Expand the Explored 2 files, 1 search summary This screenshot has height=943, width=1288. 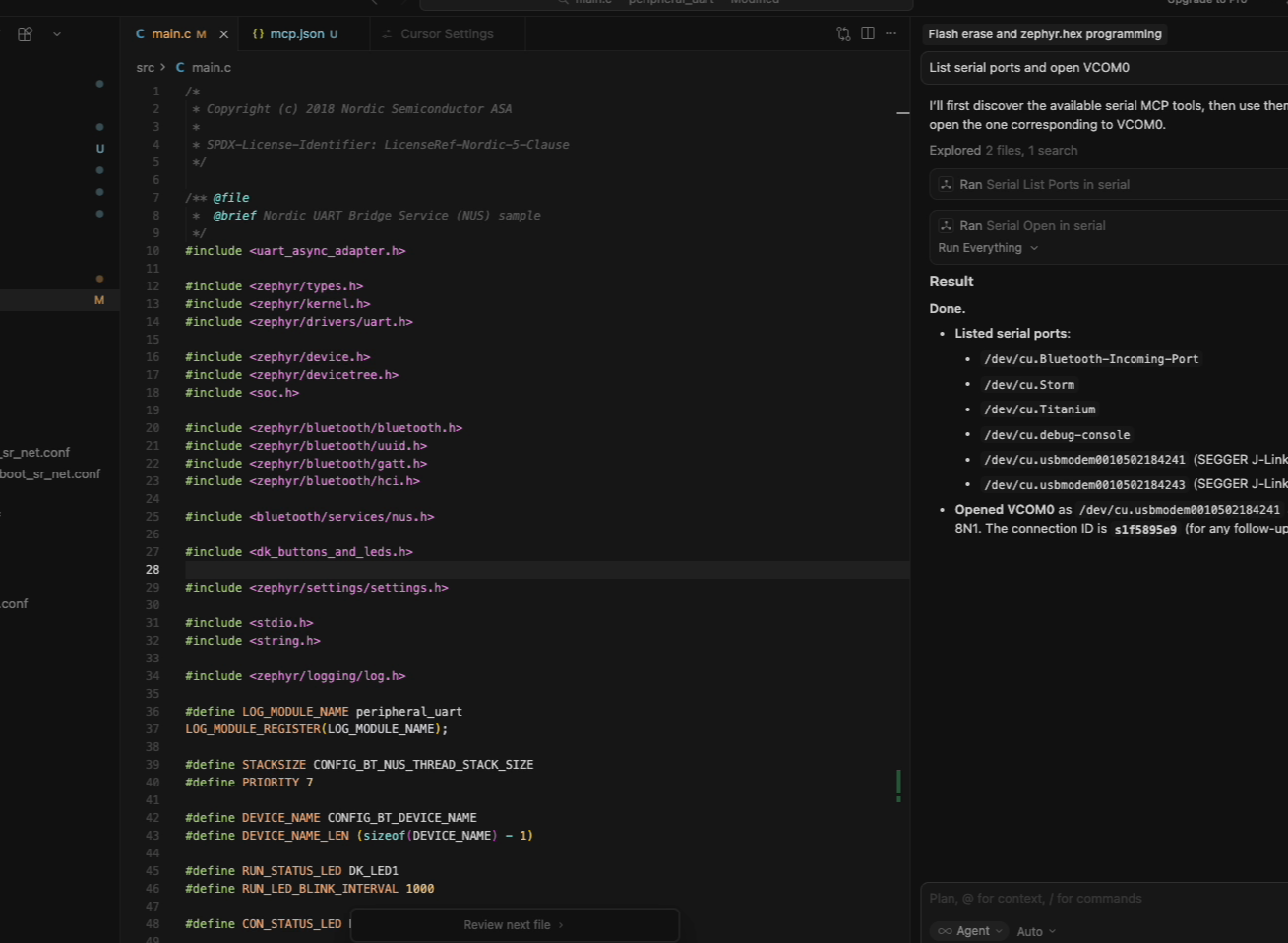coord(1003,151)
